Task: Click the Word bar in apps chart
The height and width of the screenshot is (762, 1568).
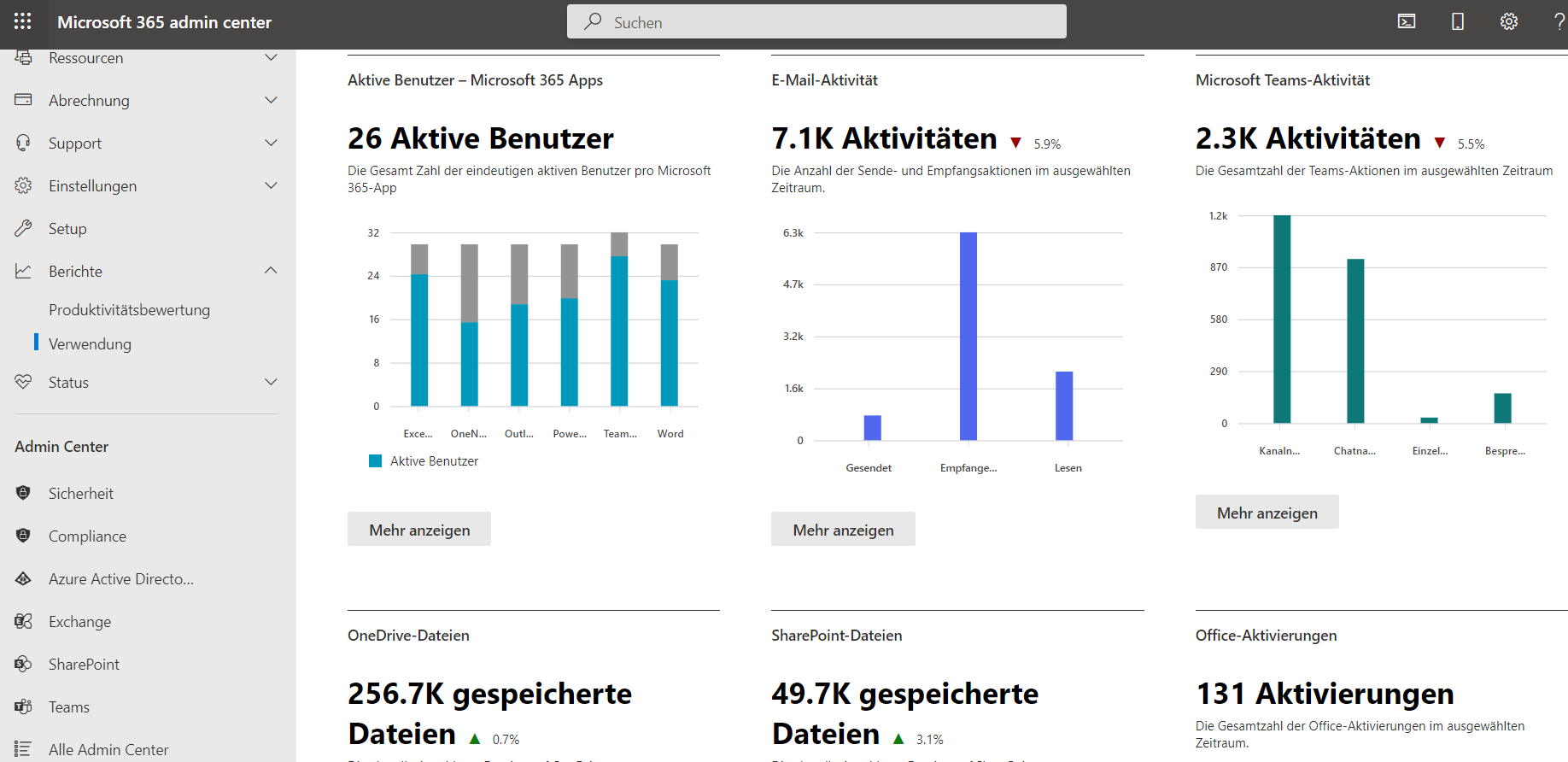Action: (670, 325)
